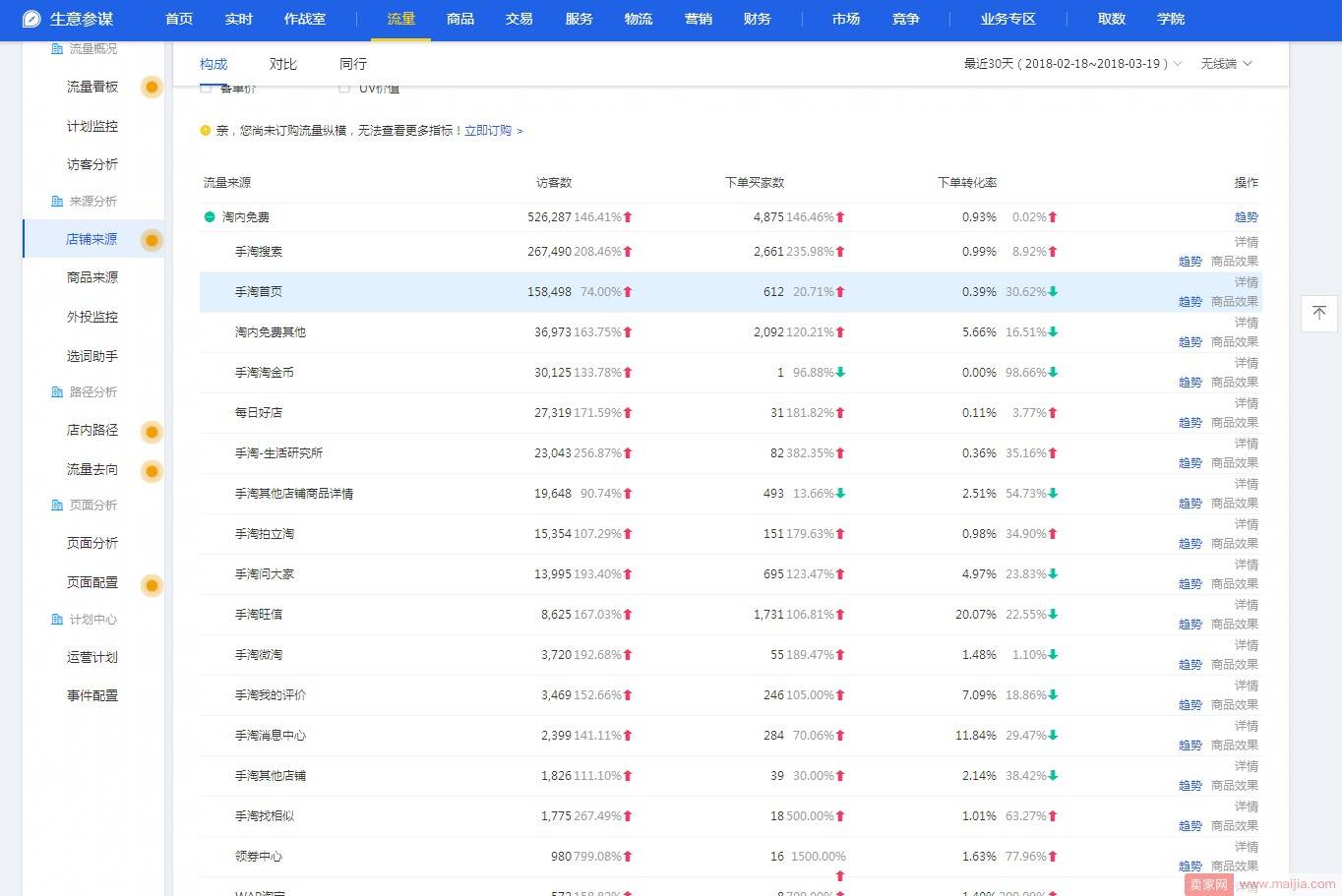Go to 商品来源 in the sidebar

click(x=92, y=277)
